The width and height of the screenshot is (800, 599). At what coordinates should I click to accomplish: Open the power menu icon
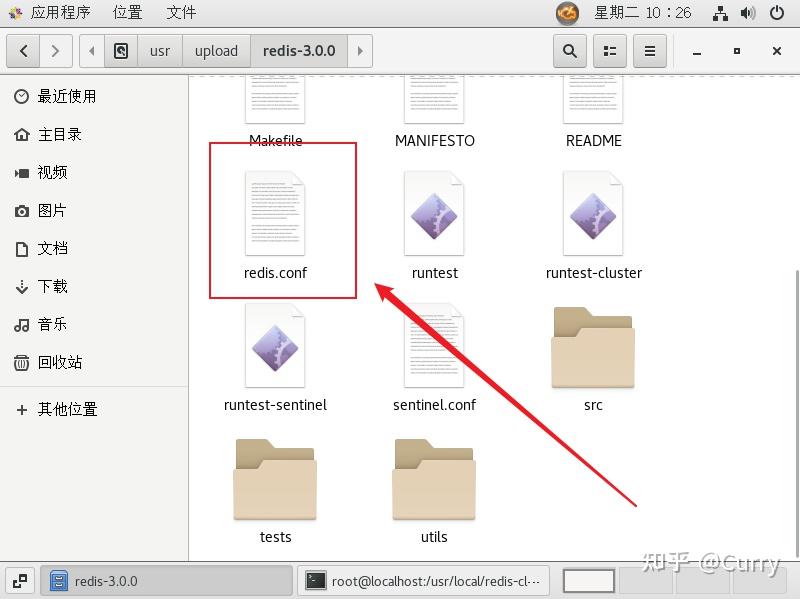[x=777, y=13]
